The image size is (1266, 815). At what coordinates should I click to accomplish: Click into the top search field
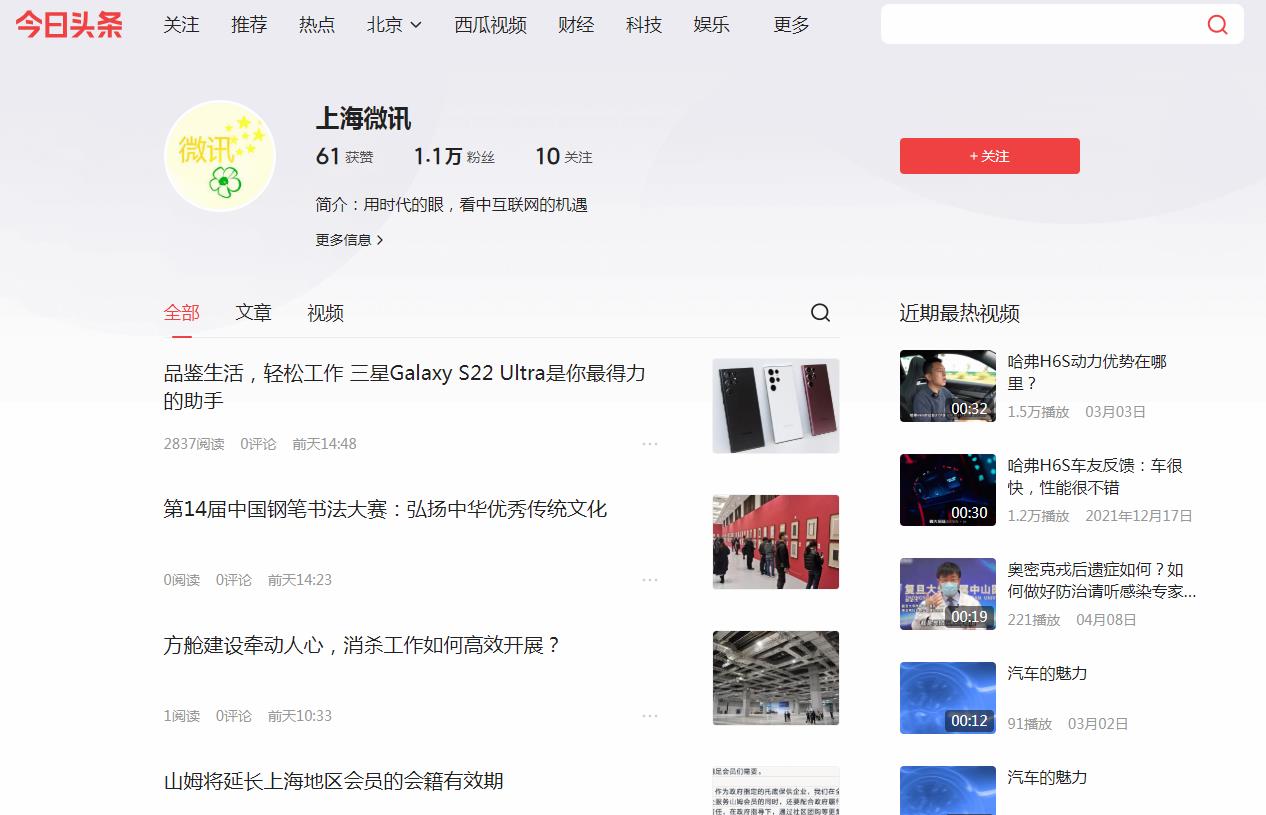click(x=1040, y=25)
